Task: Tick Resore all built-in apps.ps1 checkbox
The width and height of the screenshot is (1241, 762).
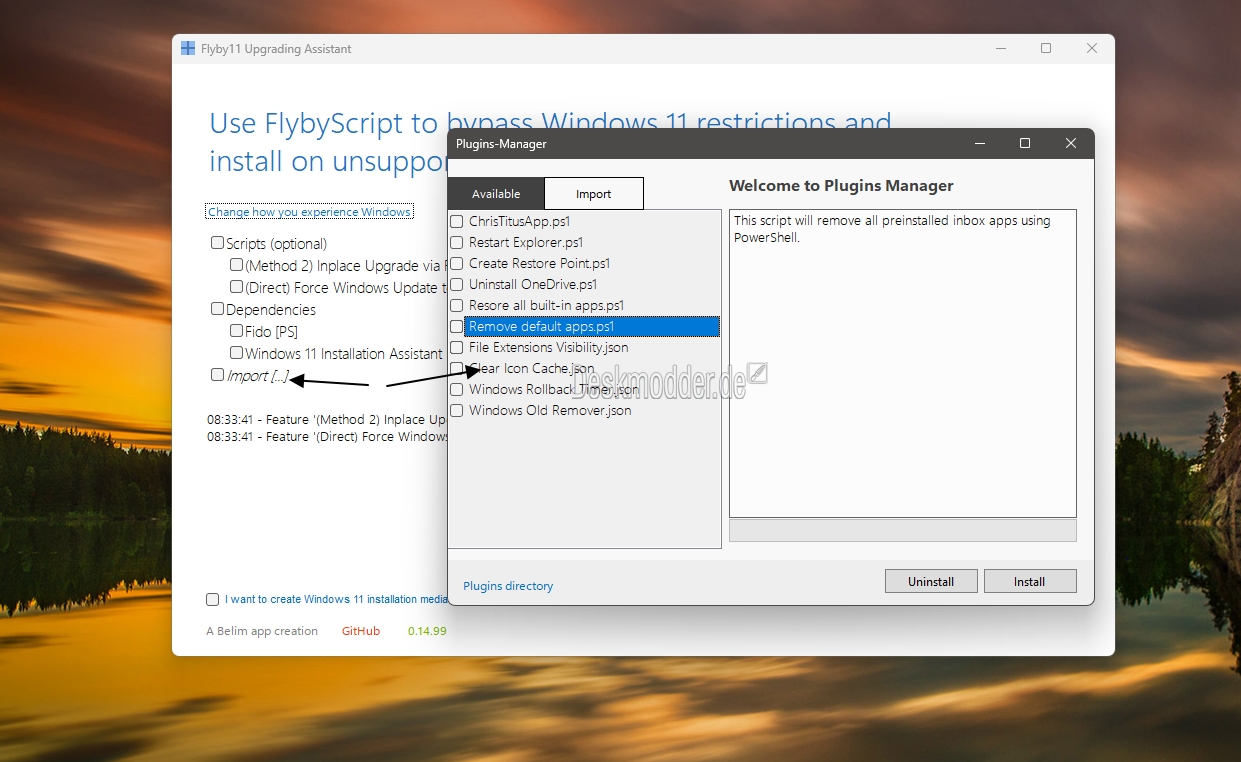Action: click(x=457, y=305)
